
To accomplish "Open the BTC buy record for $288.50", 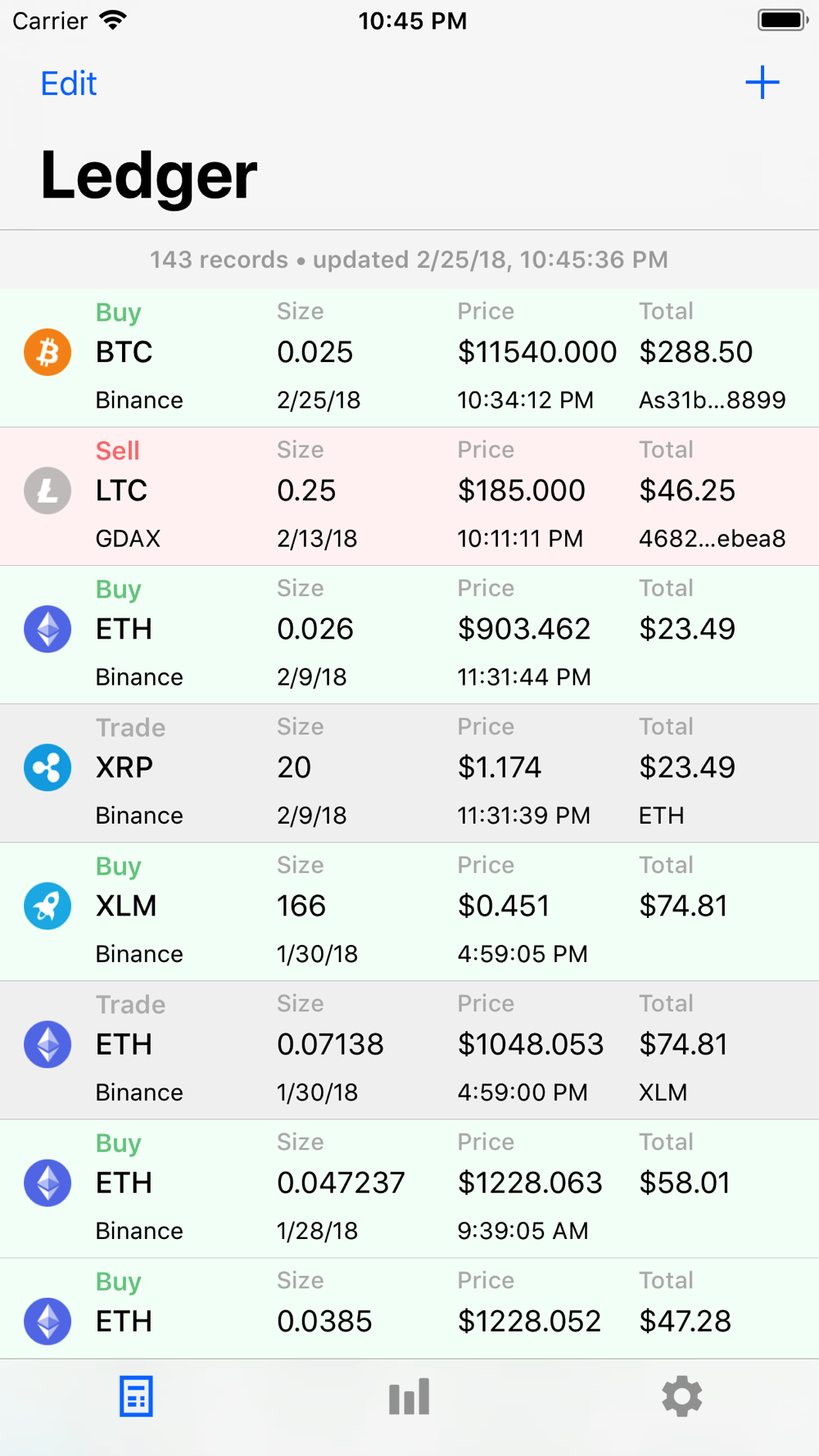I will [x=409, y=357].
